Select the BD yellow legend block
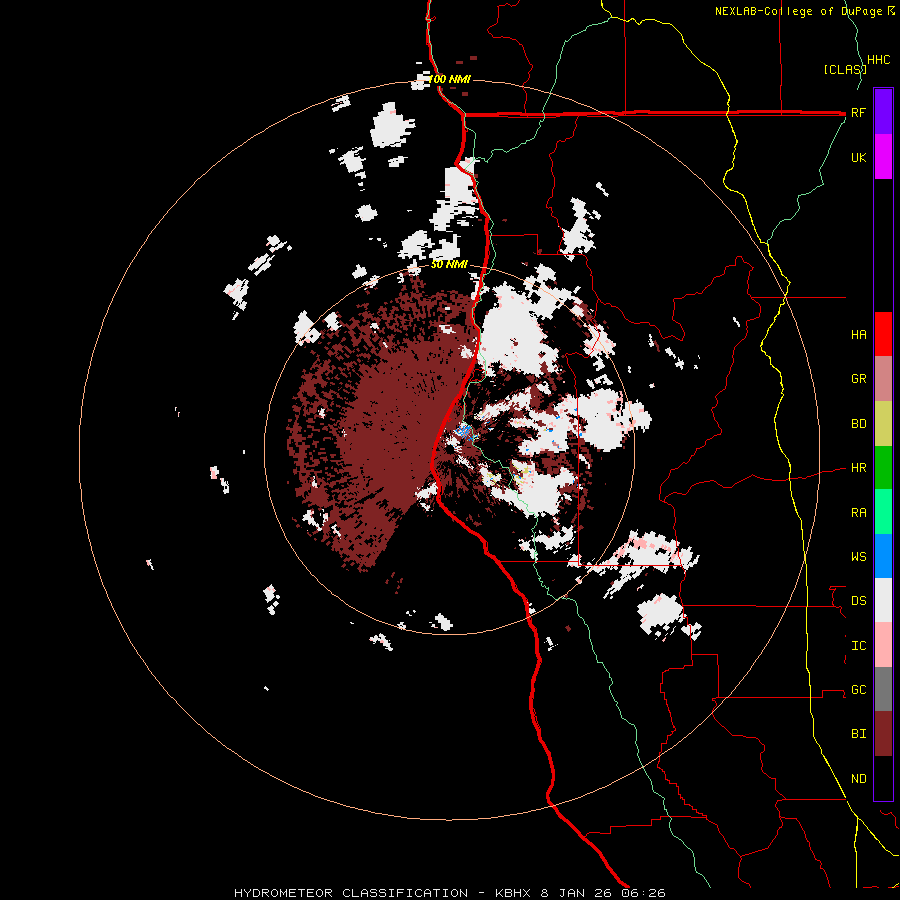Screen dimensions: 900x900 883,424
